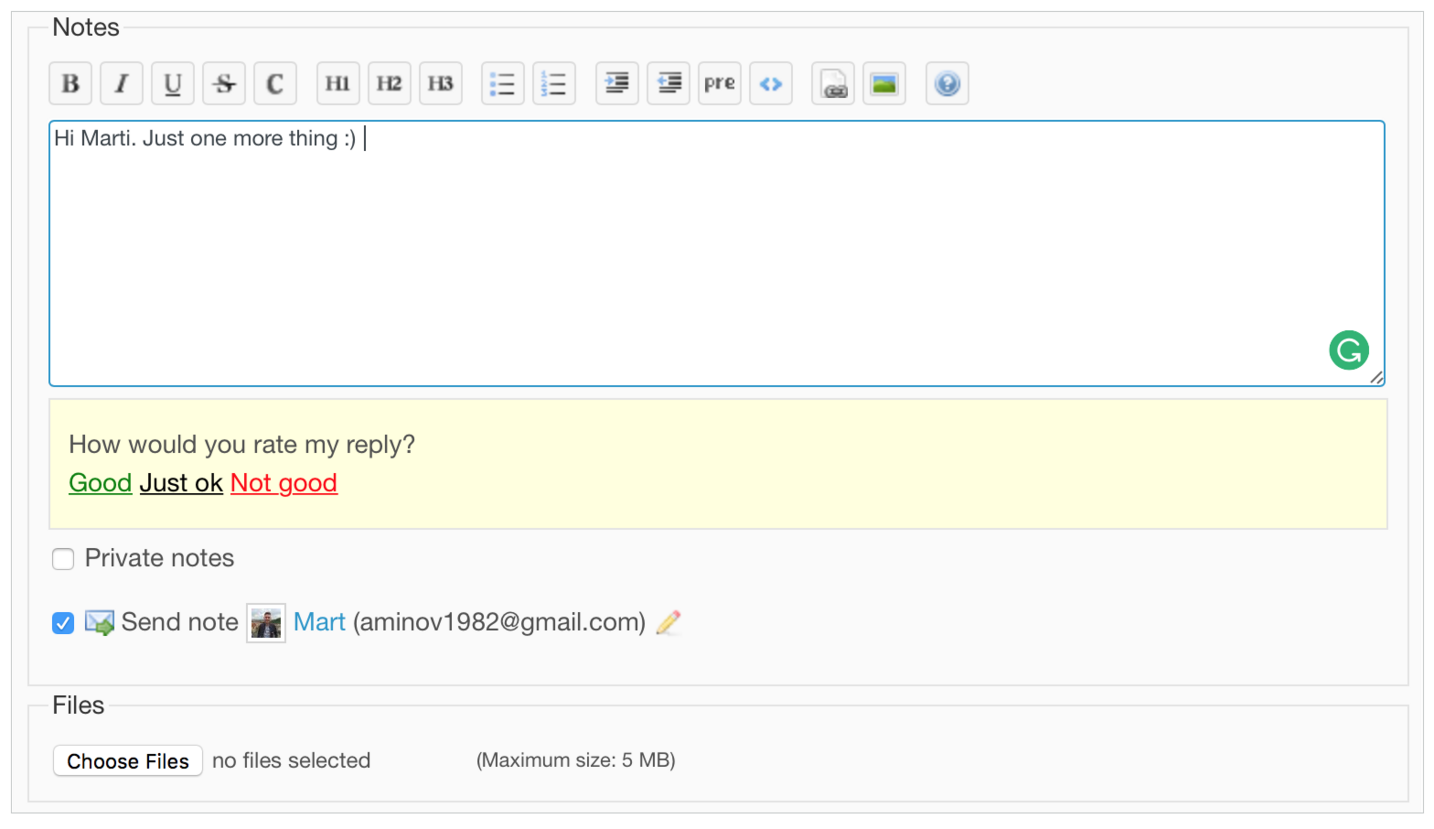Edit recipient with the pencil icon
The height and width of the screenshot is (829, 1434).
point(668,623)
